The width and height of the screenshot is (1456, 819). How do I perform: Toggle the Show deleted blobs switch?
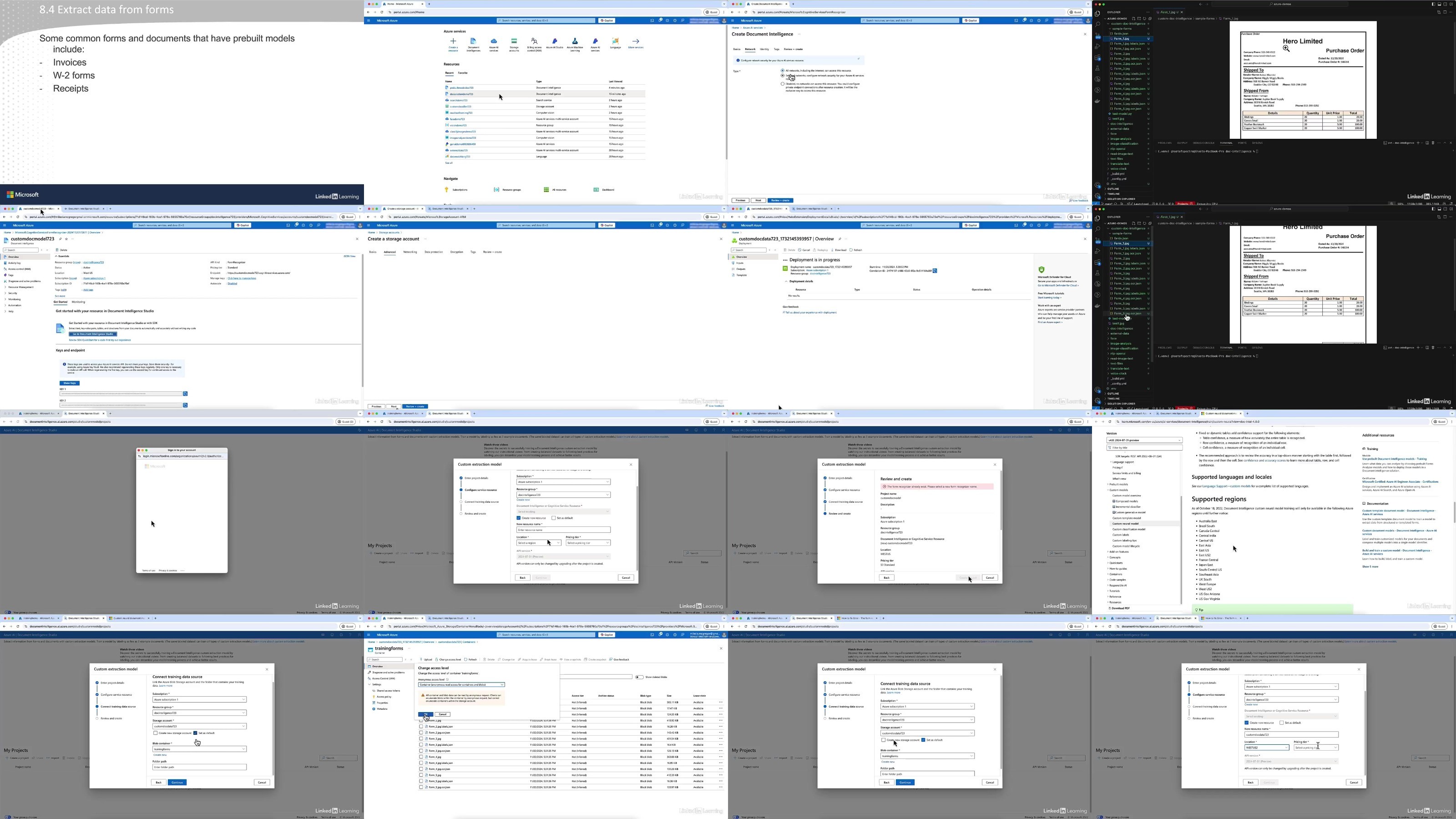click(639, 677)
